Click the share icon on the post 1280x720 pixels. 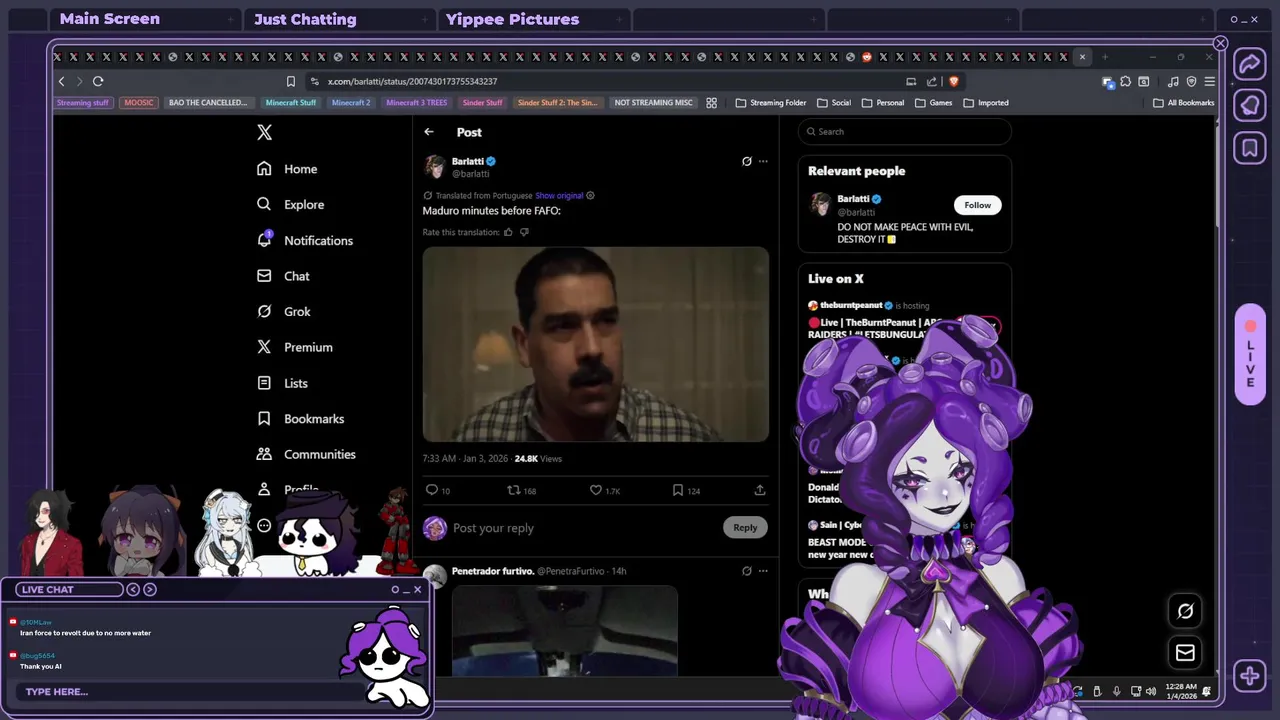(760, 490)
